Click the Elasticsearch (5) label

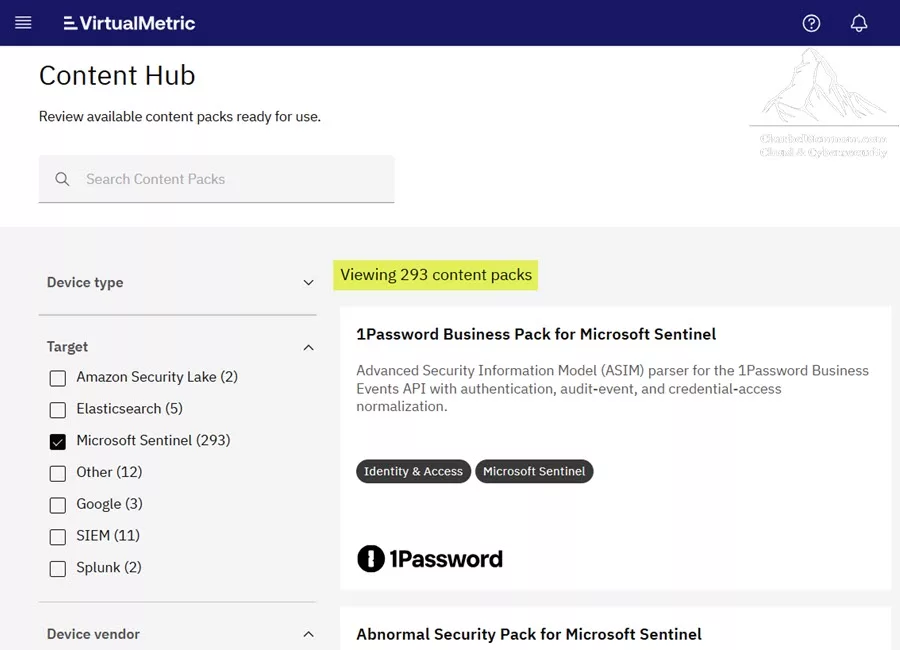coord(129,409)
